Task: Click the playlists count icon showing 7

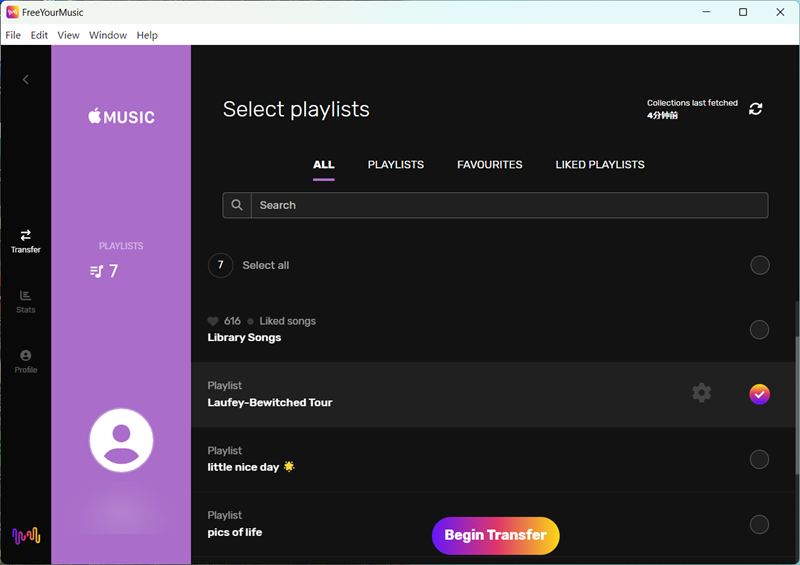Action: 96,271
